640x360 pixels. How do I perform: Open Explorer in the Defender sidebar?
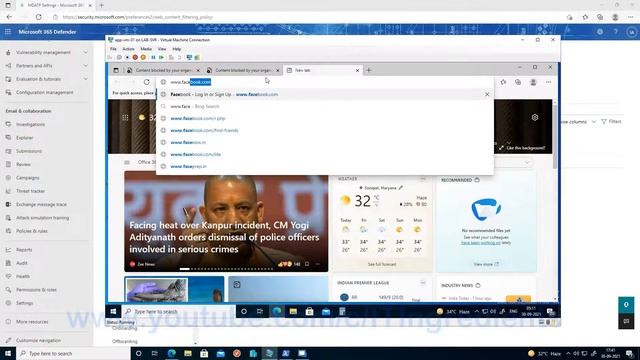(24, 138)
